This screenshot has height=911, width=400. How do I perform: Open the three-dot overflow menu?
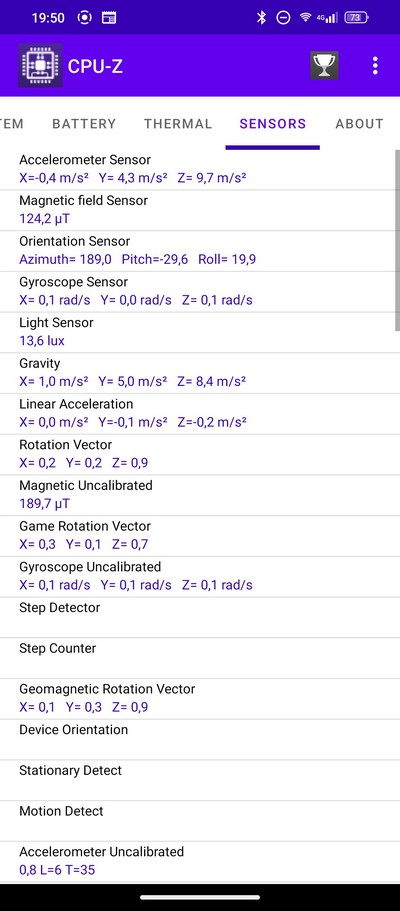(375, 66)
